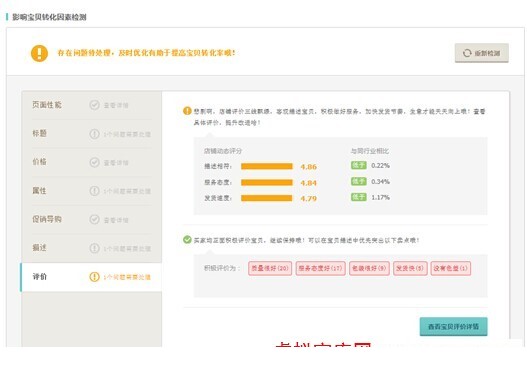Click the 描述相符 orange rating bar

[x=267, y=166]
